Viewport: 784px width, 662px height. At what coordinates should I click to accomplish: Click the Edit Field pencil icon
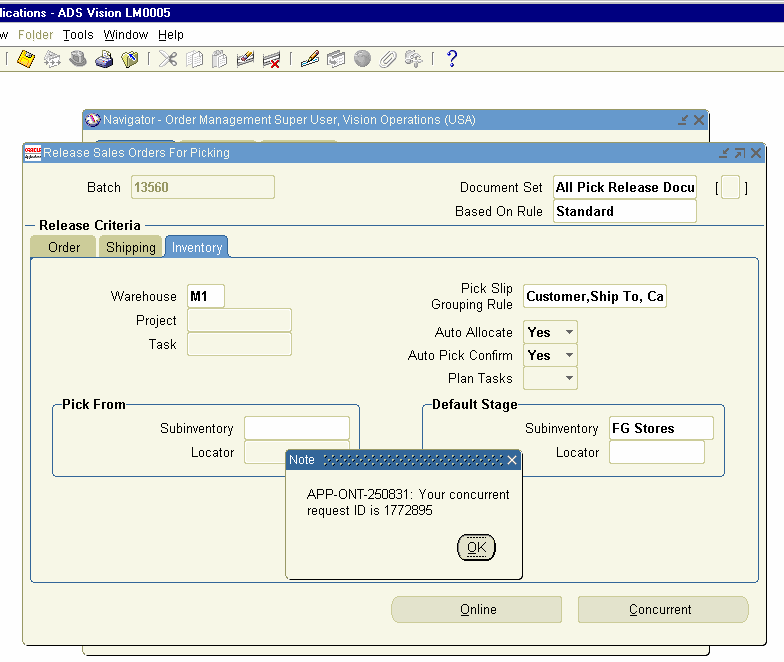[x=310, y=59]
